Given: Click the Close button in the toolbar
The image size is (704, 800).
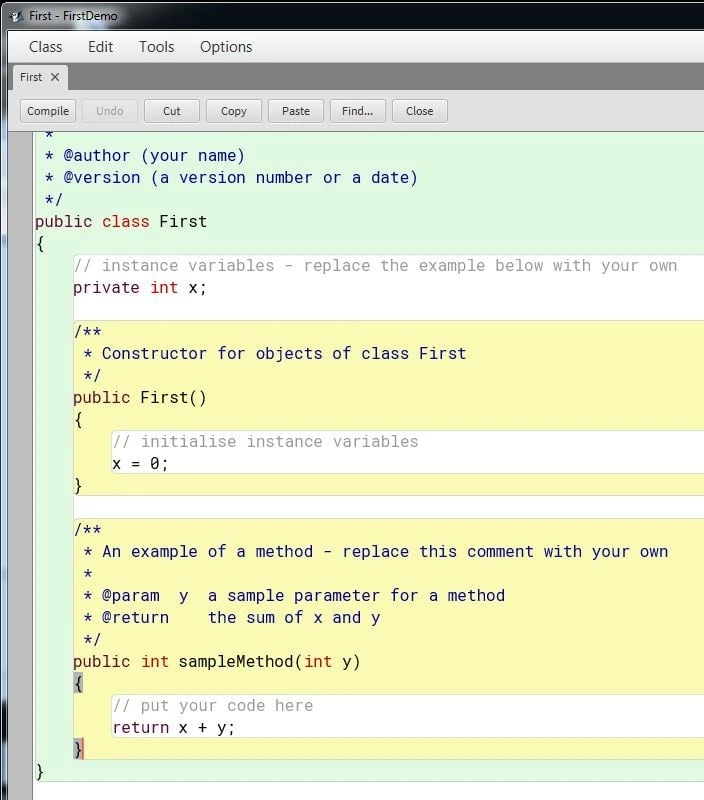Looking at the screenshot, I should 419,111.
